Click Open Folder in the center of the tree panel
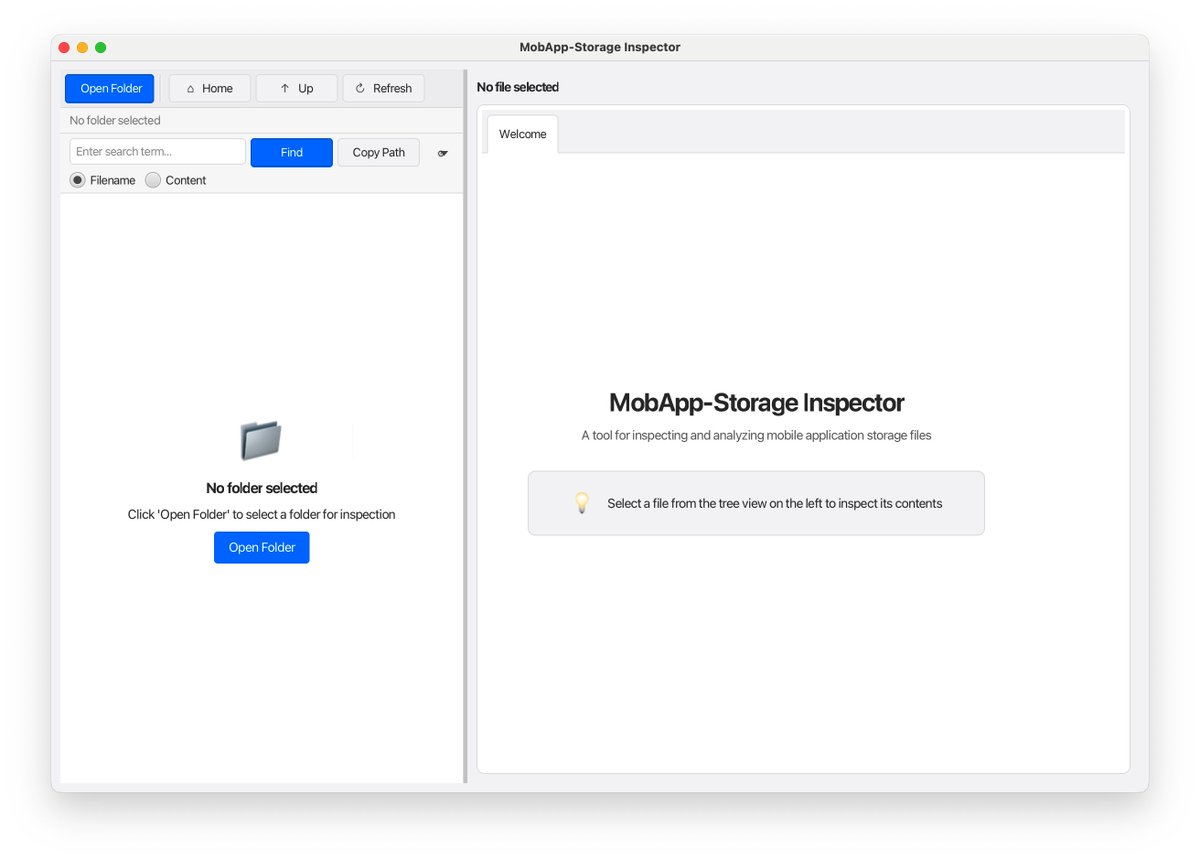This screenshot has width=1200, height=860. [261, 547]
